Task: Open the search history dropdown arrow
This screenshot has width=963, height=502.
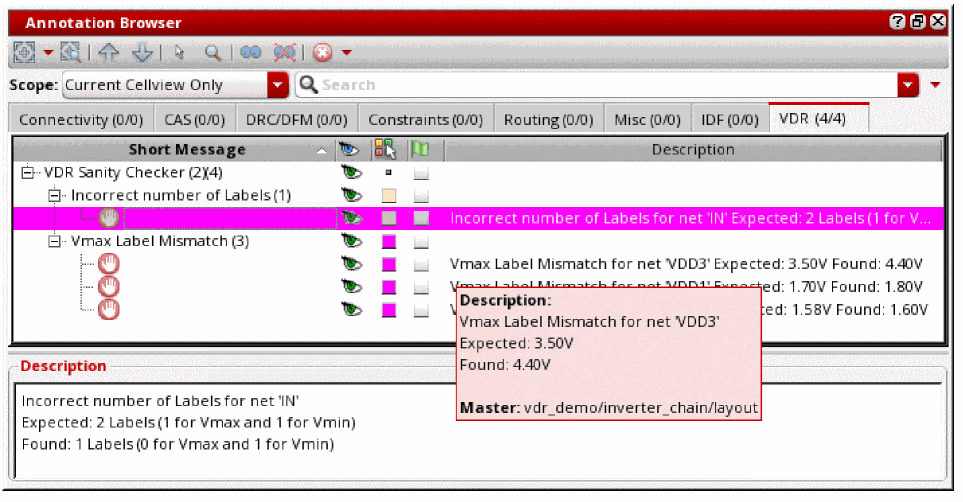Action: (x=908, y=85)
